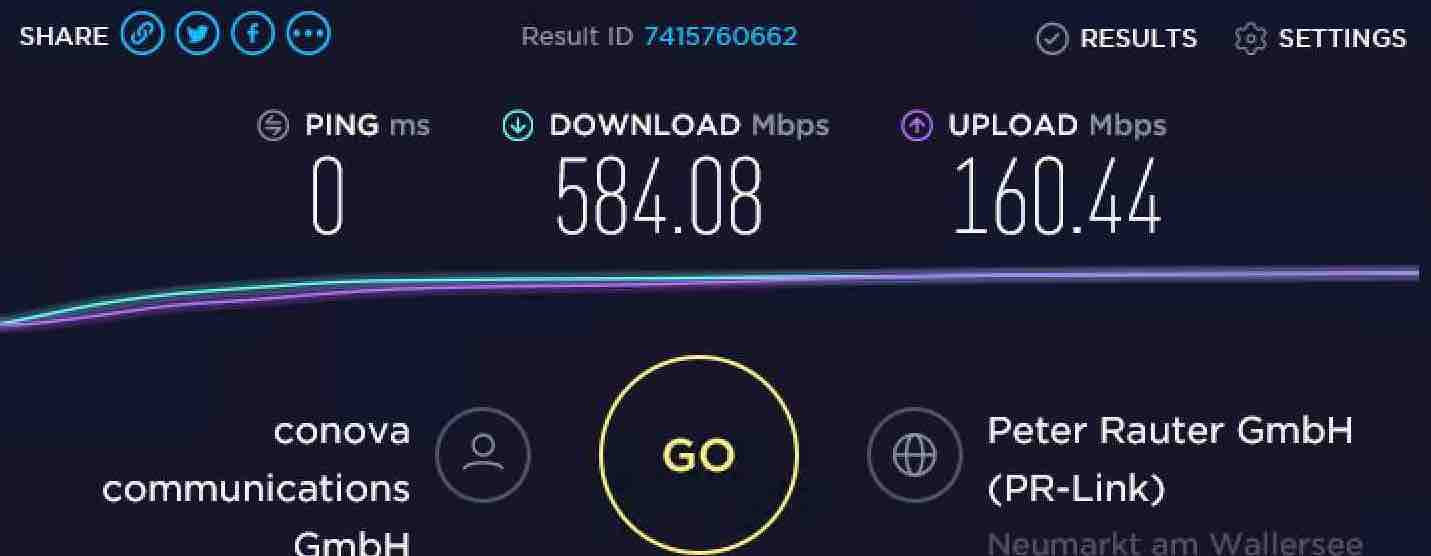
Task: Open more share options ellipsis
Action: [308, 35]
